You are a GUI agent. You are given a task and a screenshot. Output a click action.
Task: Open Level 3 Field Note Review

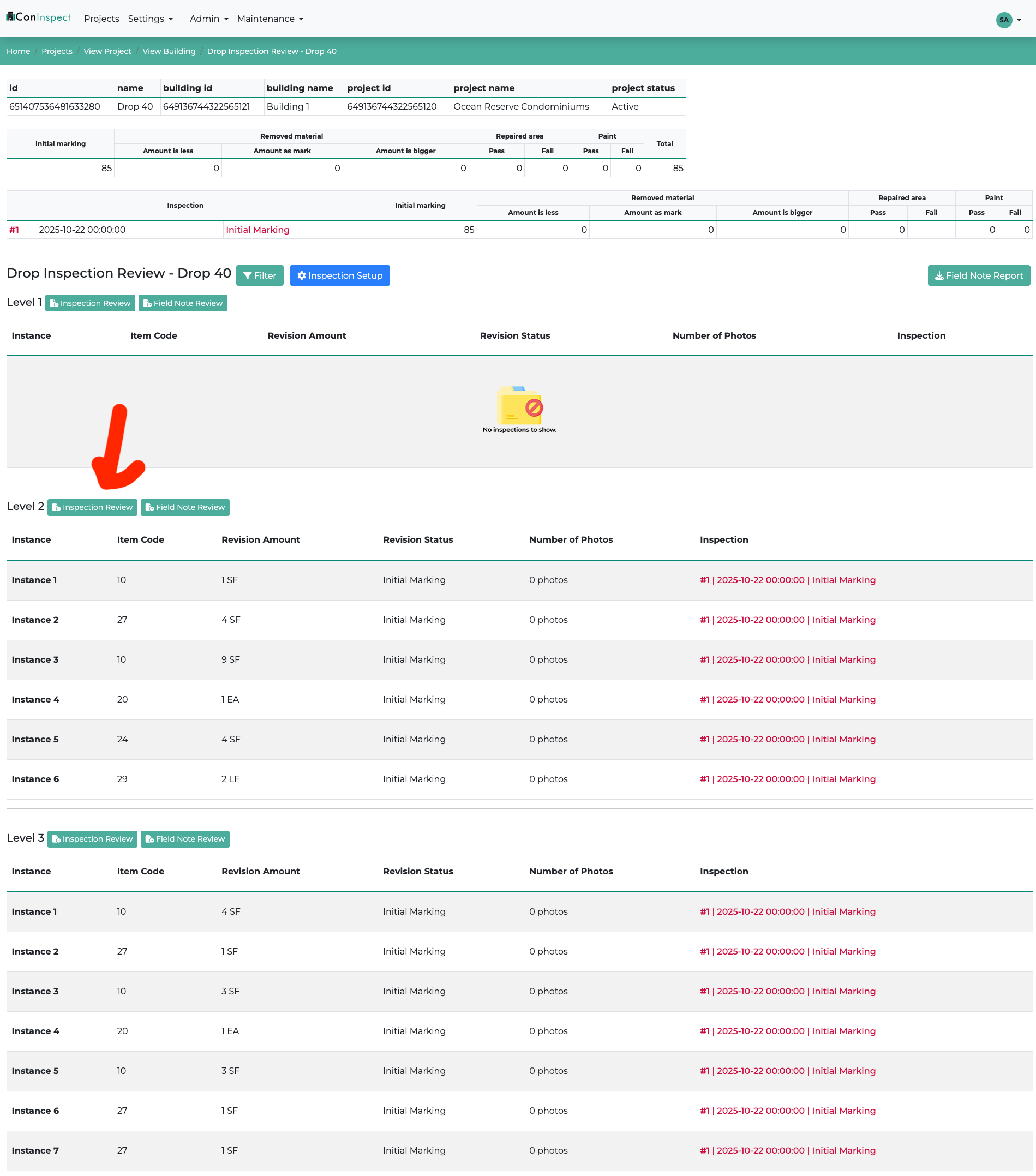coord(185,839)
